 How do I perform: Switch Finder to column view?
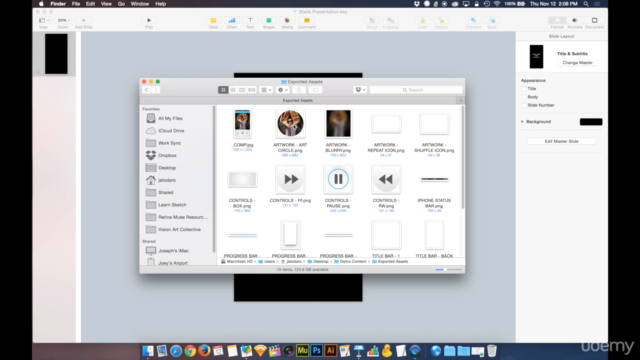(x=242, y=90)
